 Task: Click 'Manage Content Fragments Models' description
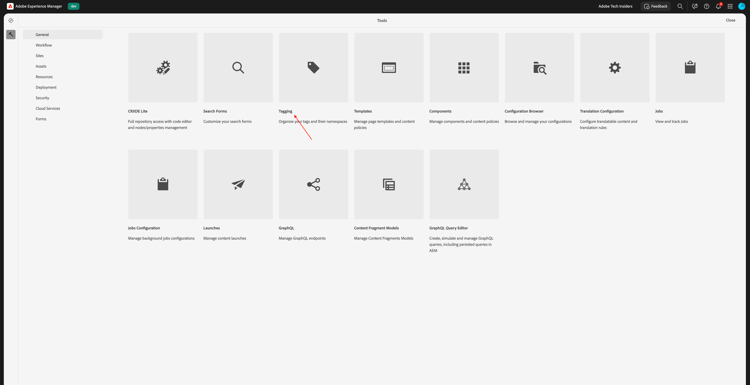point(384,238)
